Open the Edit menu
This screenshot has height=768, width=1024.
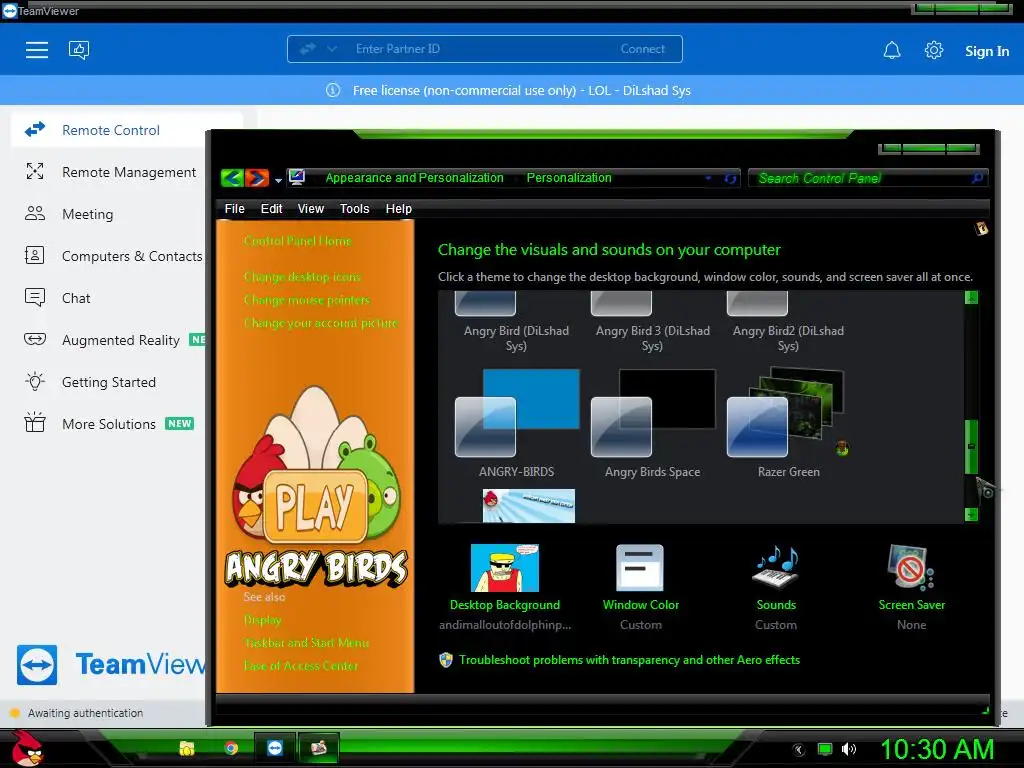pyautogui.click(x=271, y=209)
